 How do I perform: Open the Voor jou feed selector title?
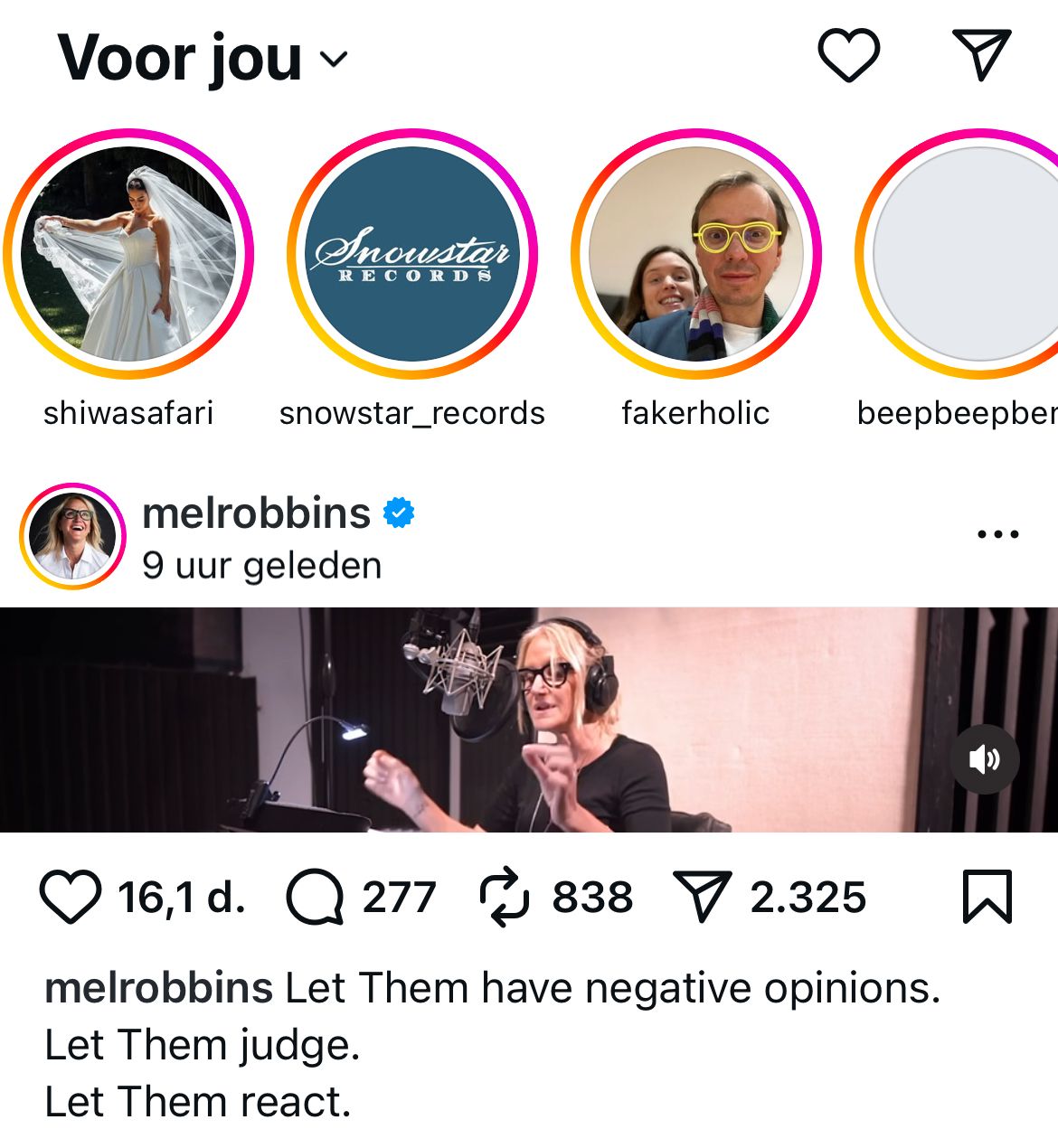[179, 58]
